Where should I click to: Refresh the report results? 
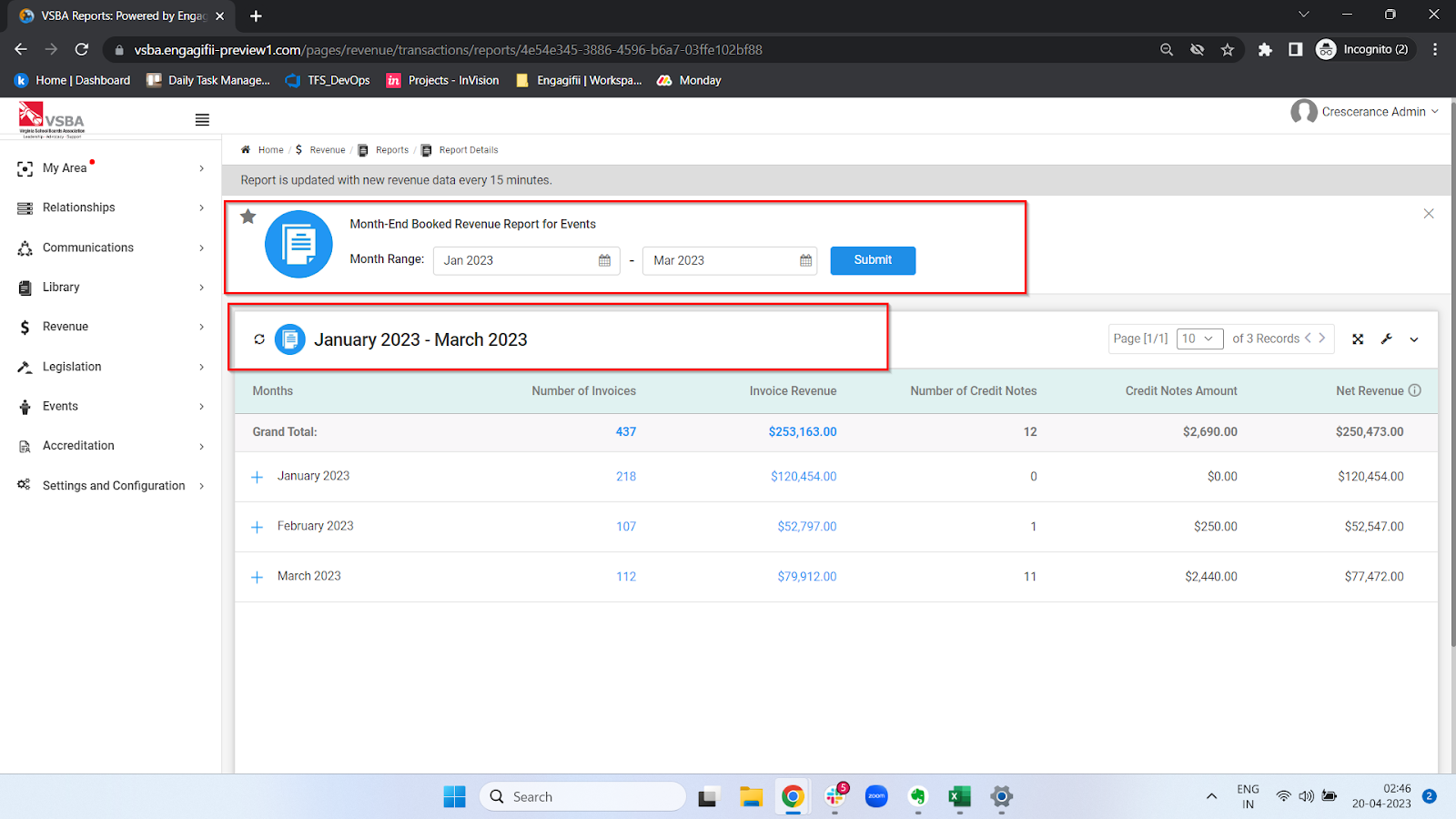tap(259, 339)
